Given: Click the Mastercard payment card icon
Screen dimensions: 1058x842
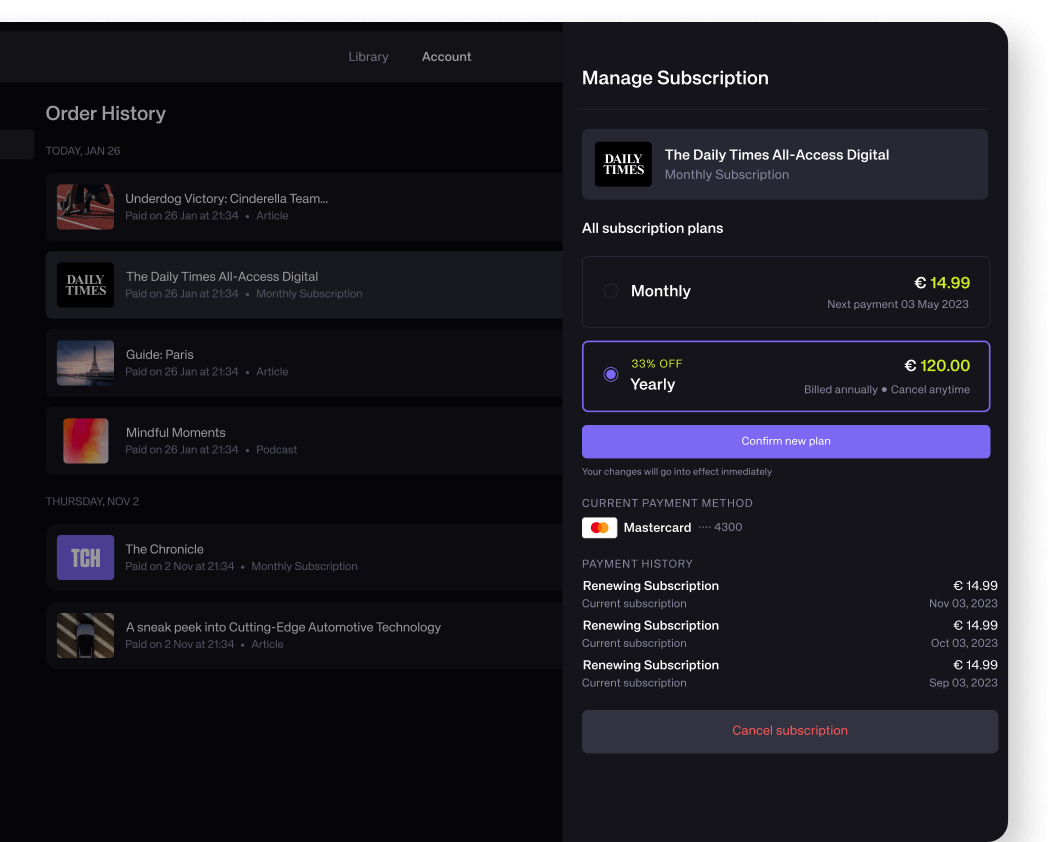Looking at the screenshot, I should (599, 527).
